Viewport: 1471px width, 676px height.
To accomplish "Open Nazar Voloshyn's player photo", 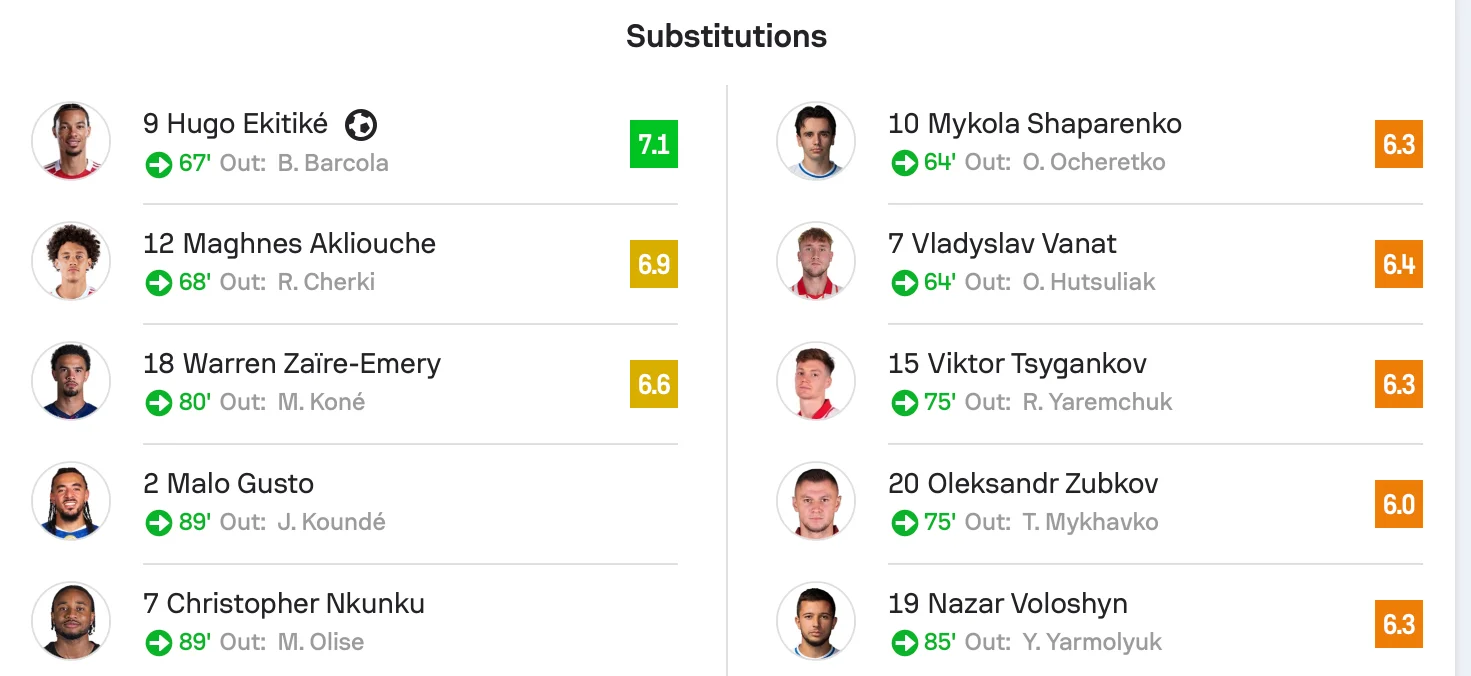I will coord(816,621).
